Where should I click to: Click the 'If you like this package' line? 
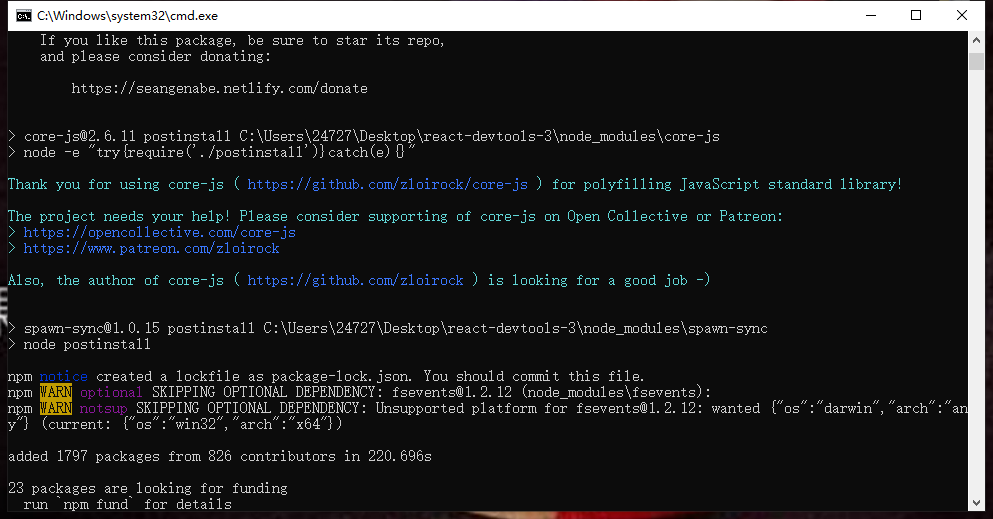pos(243,41)
